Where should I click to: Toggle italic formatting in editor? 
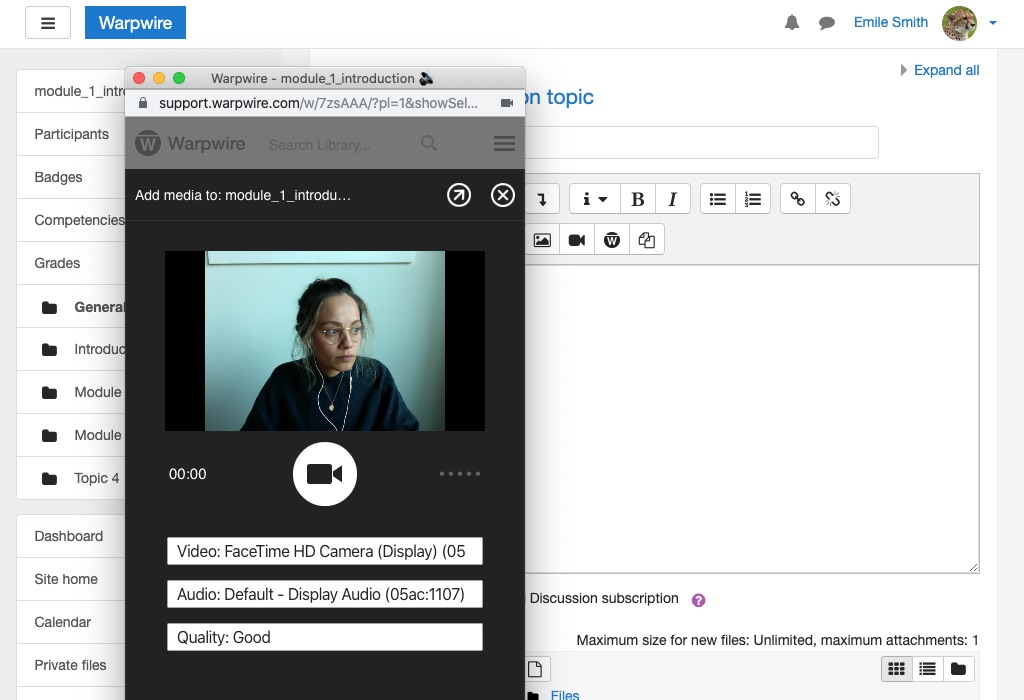[x=673, y=199]
